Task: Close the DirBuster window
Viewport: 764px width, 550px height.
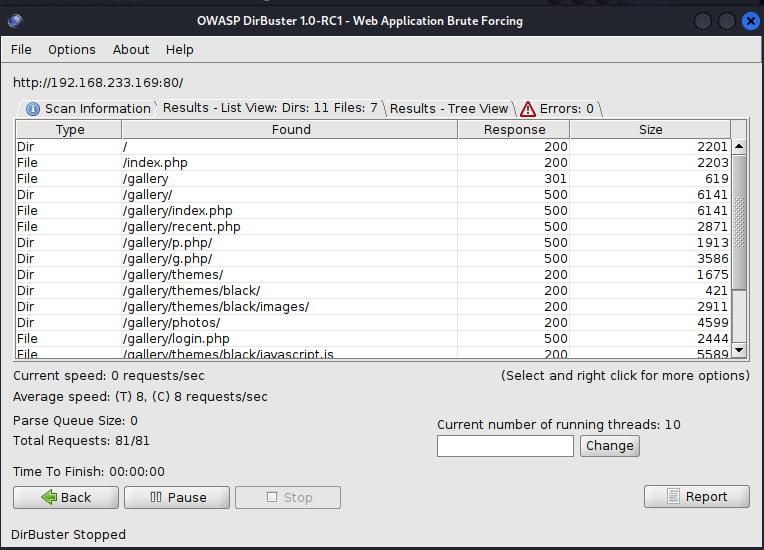Action: tap(750, 21)
